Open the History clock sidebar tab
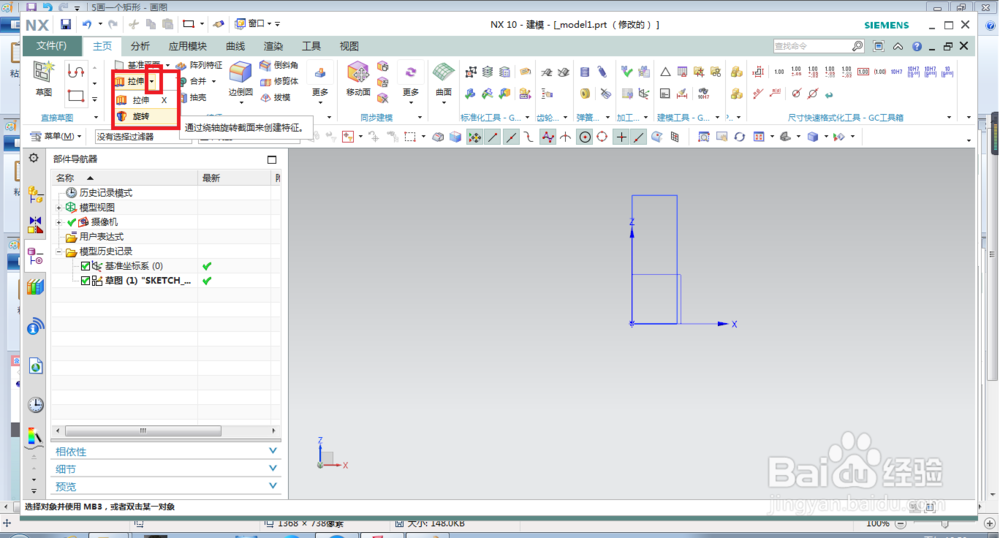Viewport: 1000px width, 538px height. click(x=36, y=405)
